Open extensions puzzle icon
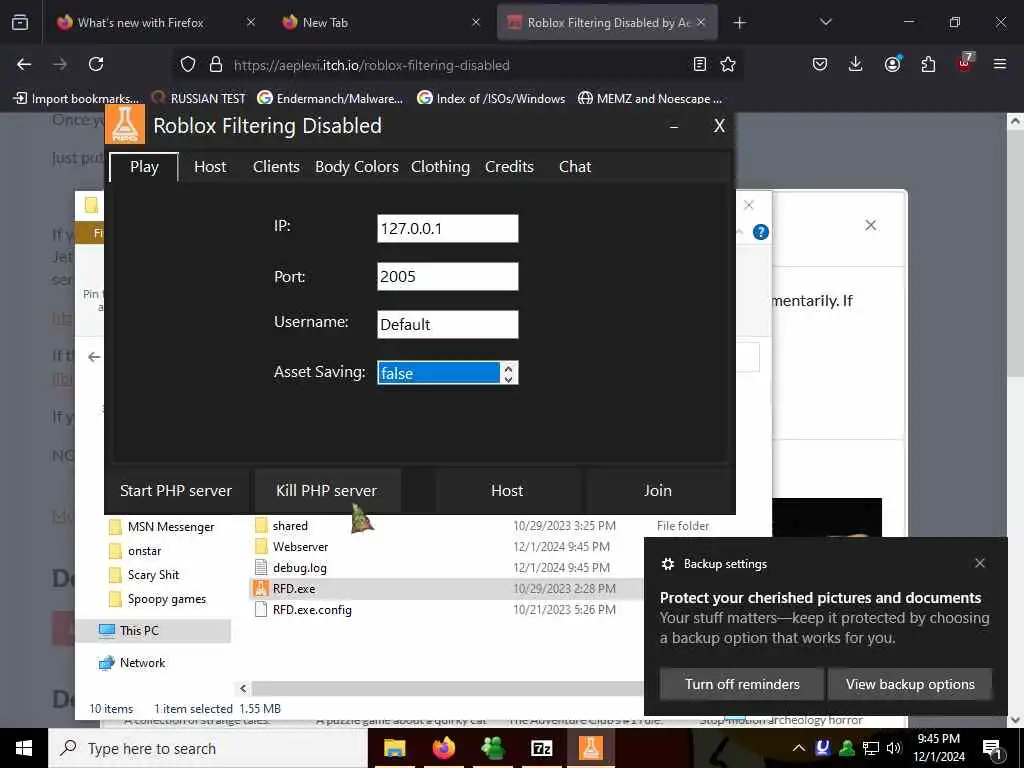This screenshot has height=768, width=1024. coord(928,64)
